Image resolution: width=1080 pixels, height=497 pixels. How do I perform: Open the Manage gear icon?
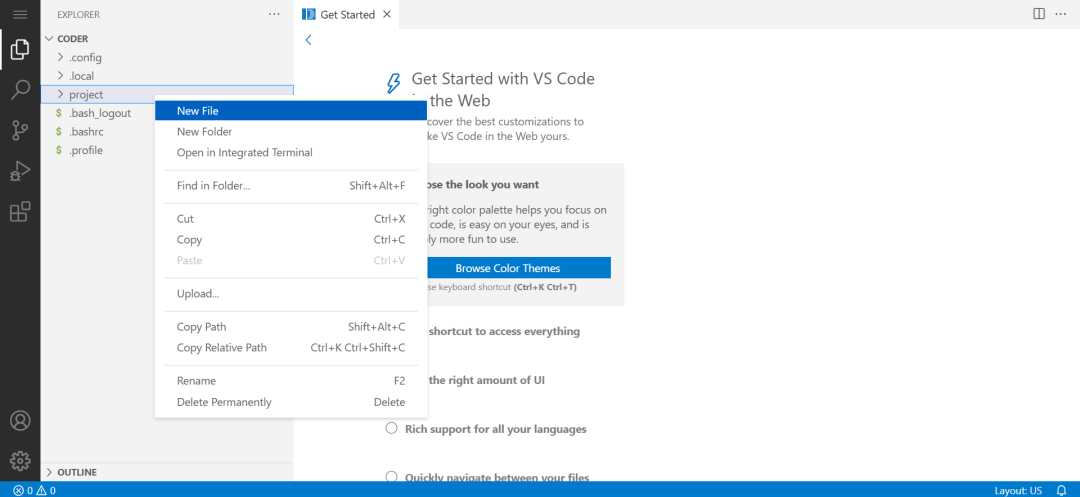coord(20,461)
